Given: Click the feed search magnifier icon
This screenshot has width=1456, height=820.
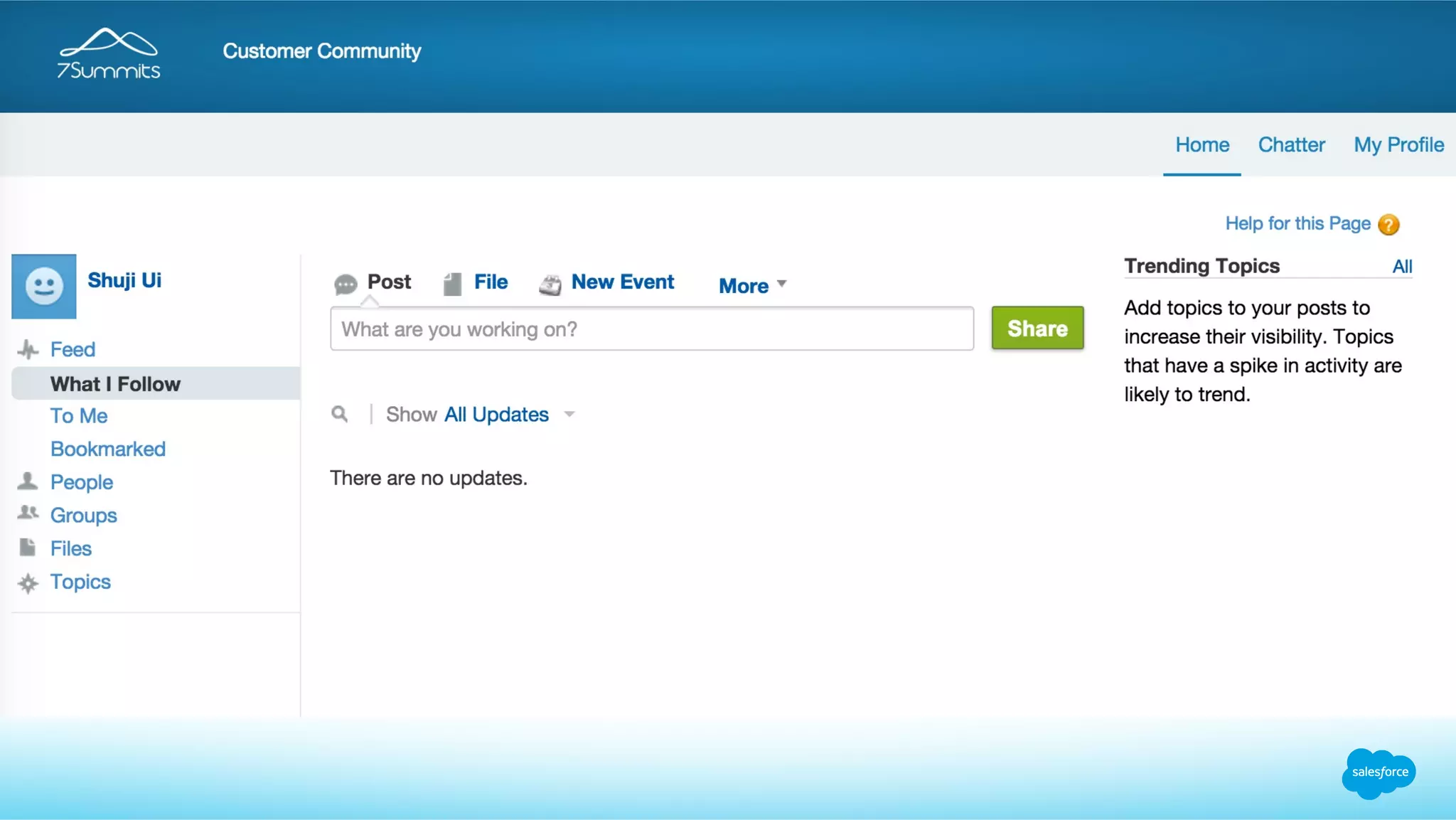Looking at the screenshot, I should tap(340, 414).
